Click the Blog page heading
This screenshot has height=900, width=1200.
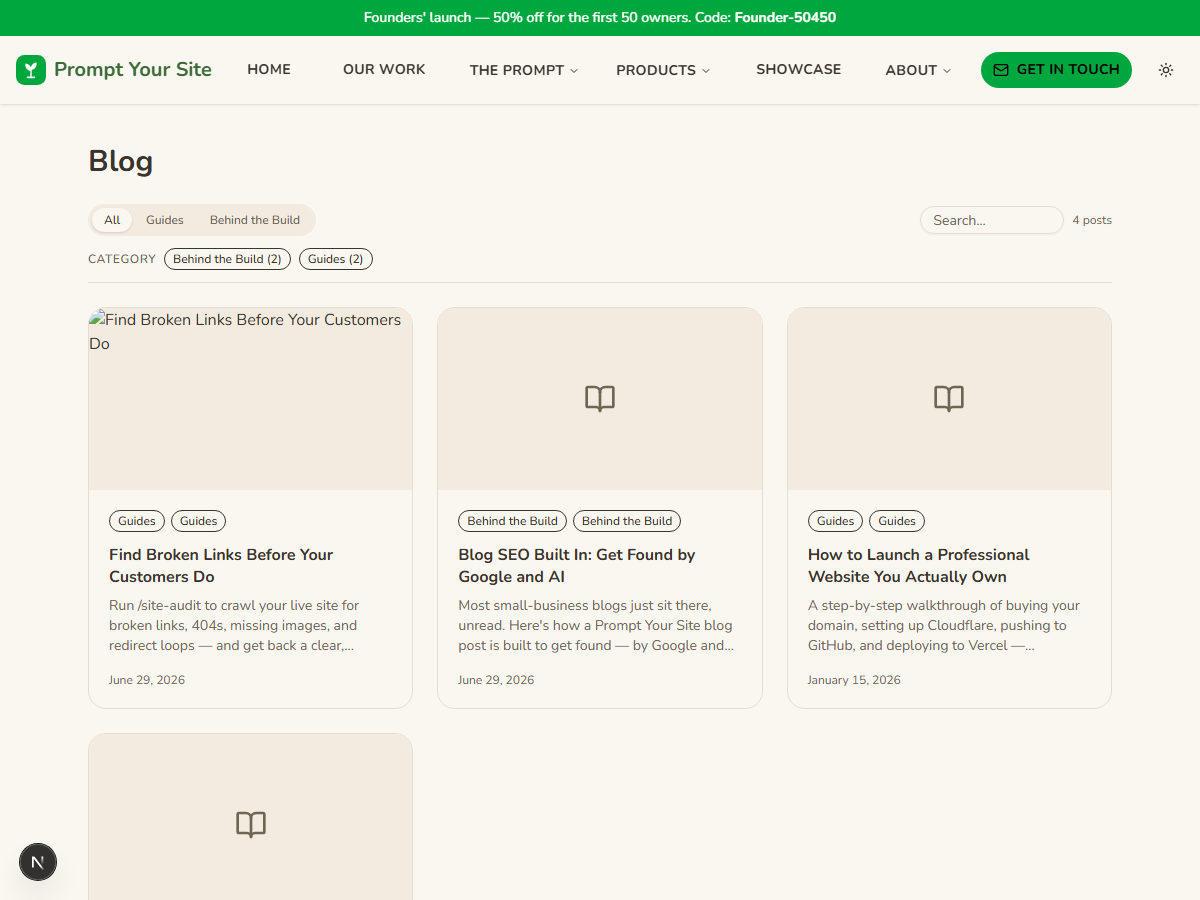coord(121,161)
